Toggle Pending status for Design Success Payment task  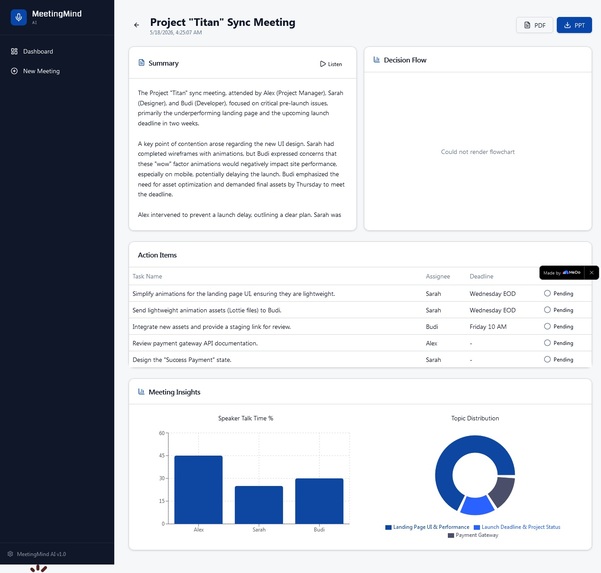pos(558,360)
